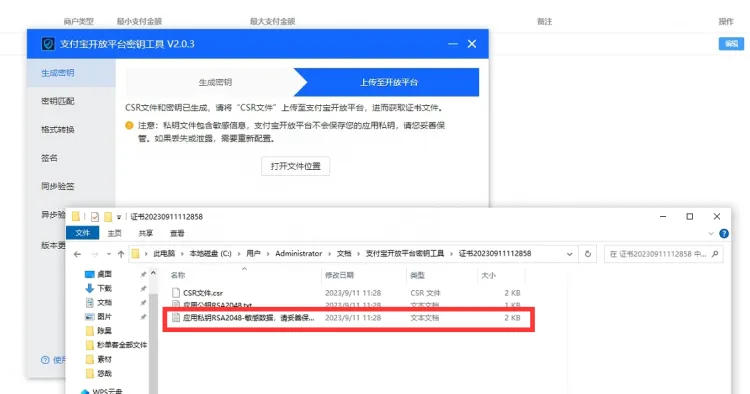Navigate up one folder level
Screen dimensions: 750x394
point(121,254)
